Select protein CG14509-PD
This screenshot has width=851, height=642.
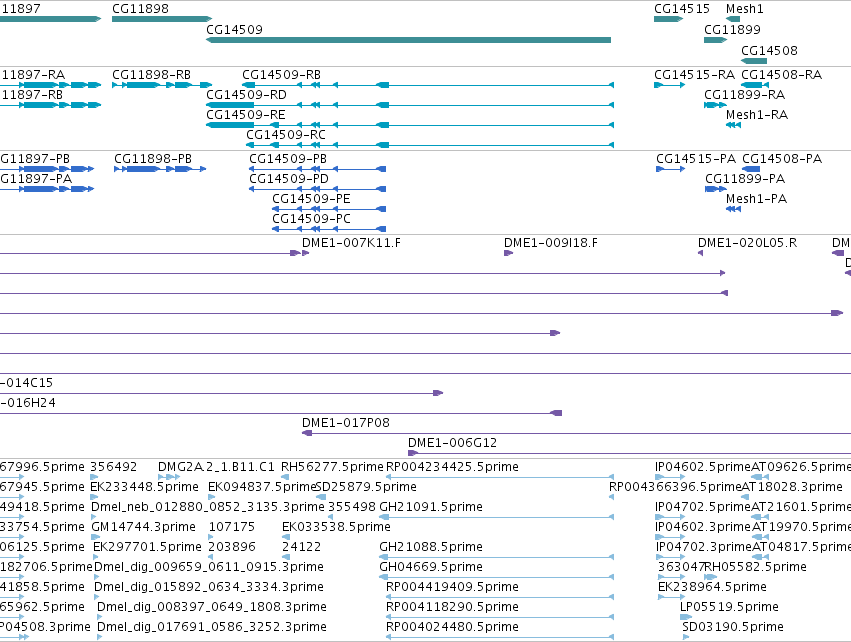[x=317, y=189]
